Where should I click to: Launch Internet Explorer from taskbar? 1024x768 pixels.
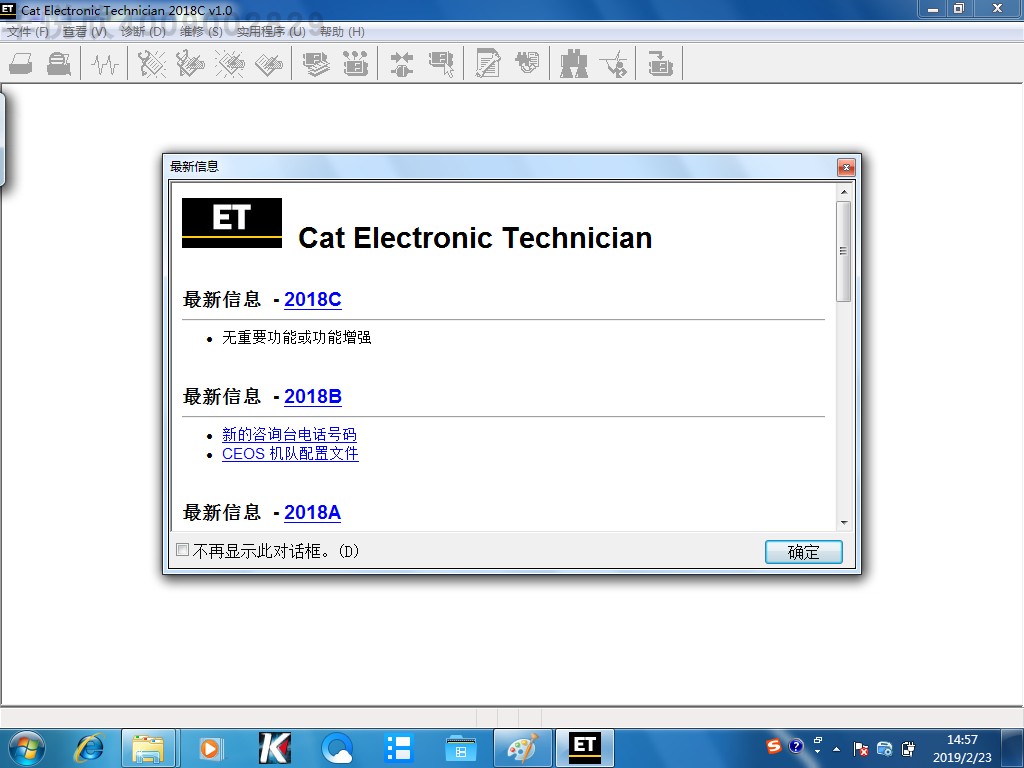89,748
